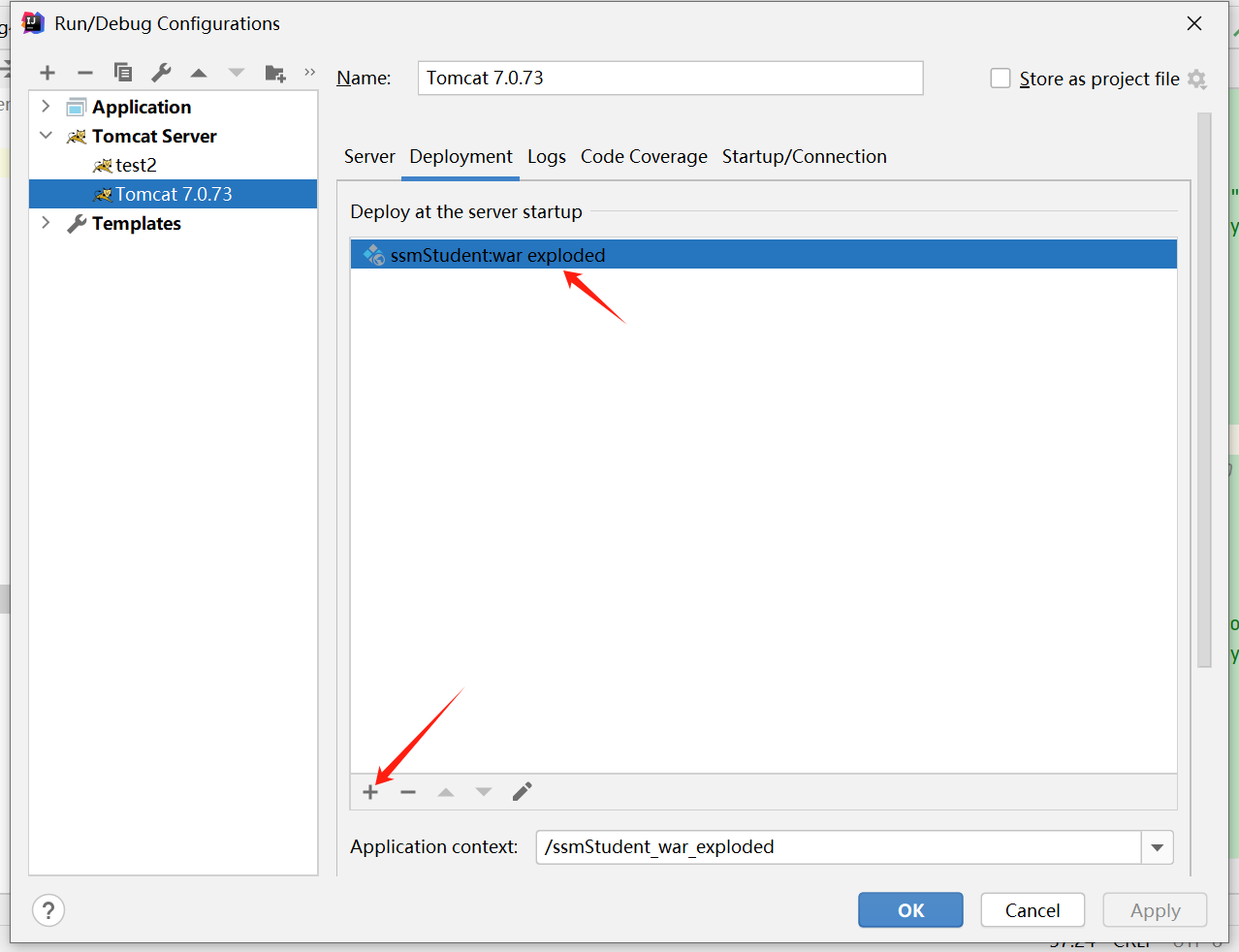The height and width of the screenshot is (952, 1239).
Task: Move artifact up in deployment list
Action: pos(446,792)
